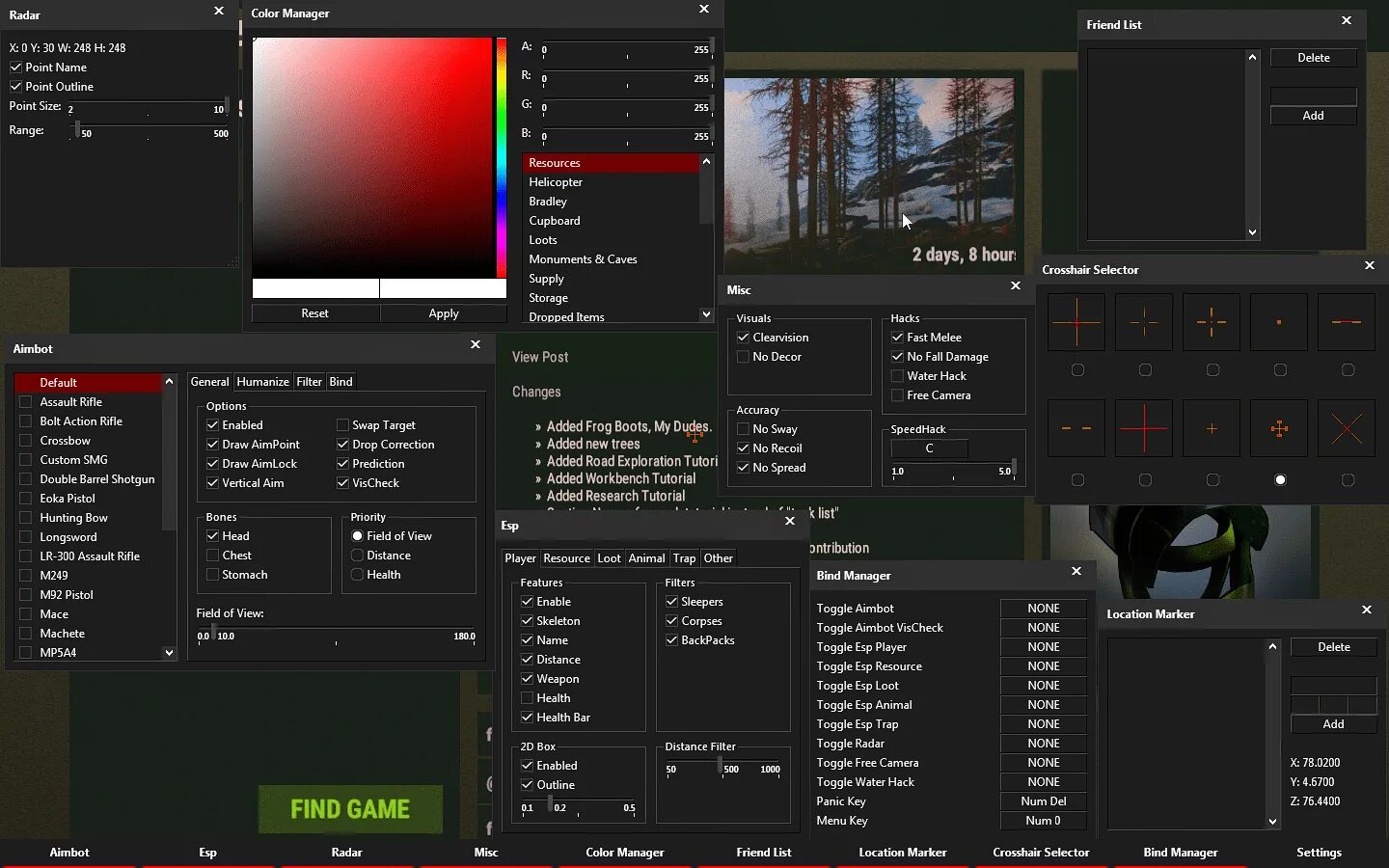
Task: Select the Default entry in Aimbot weapon list
Action: (x=89, y=383)
